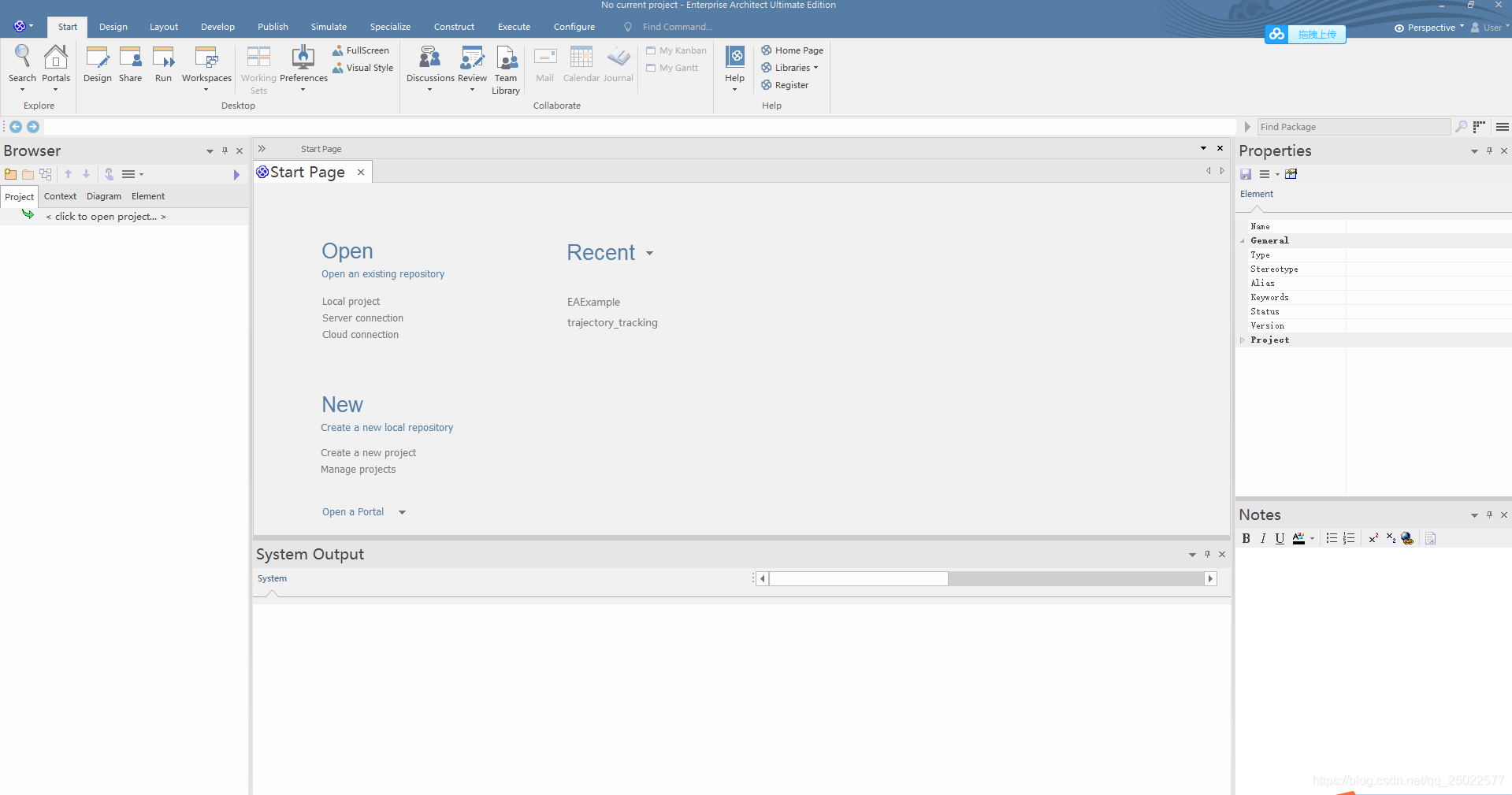Click the Find Command search box
The height and width of the screenshot is (795, 1512).
point(677,27)
